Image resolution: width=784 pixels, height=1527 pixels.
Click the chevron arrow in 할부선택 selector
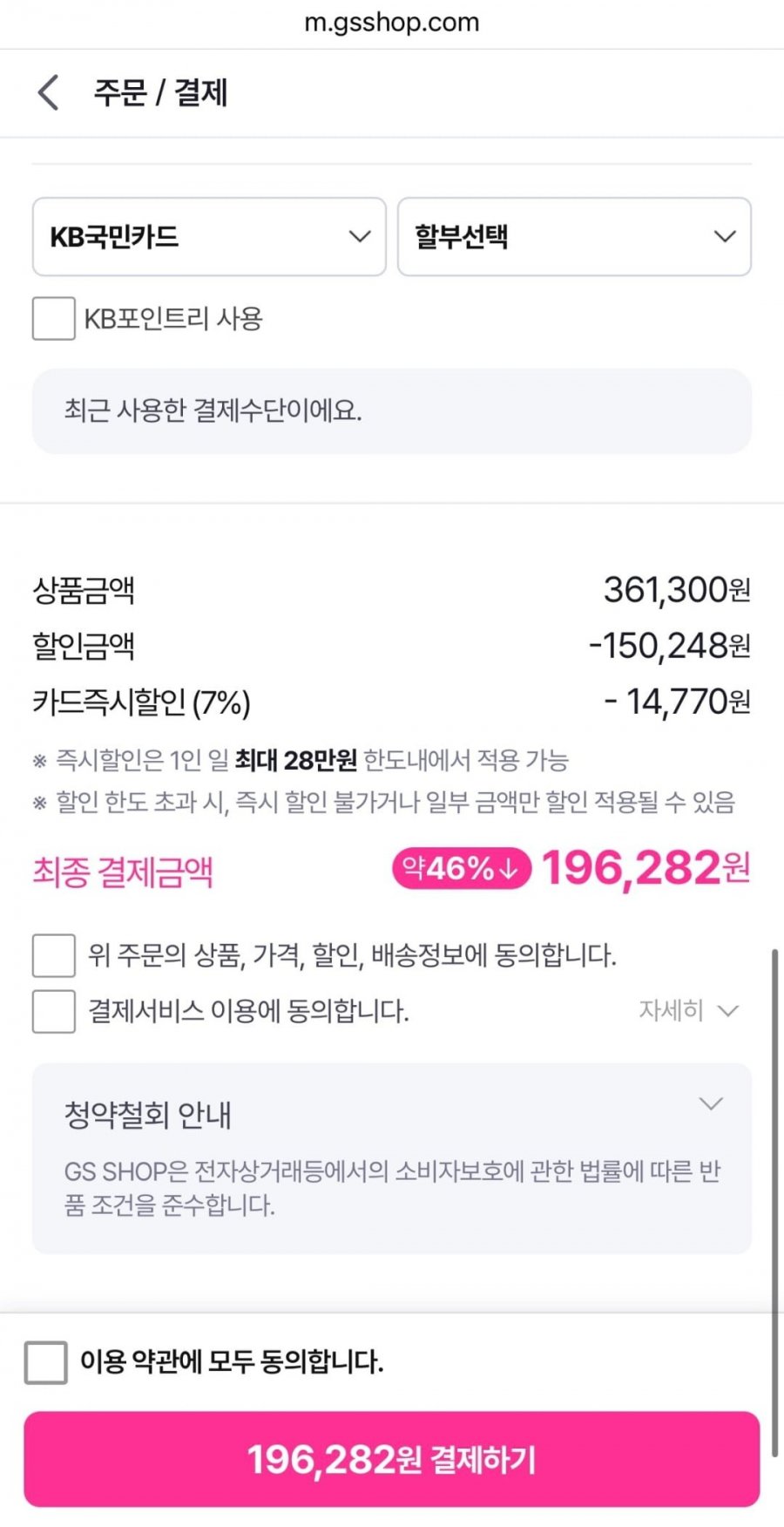(x=725, y=237)
